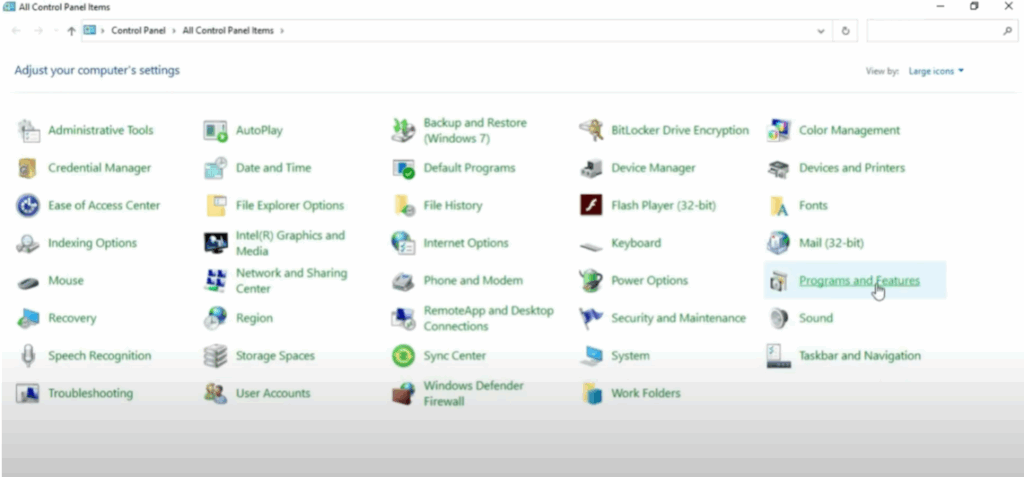Open the Administrative Tools icon
The height and width of the screenshot is (477, 1024).
28,131
